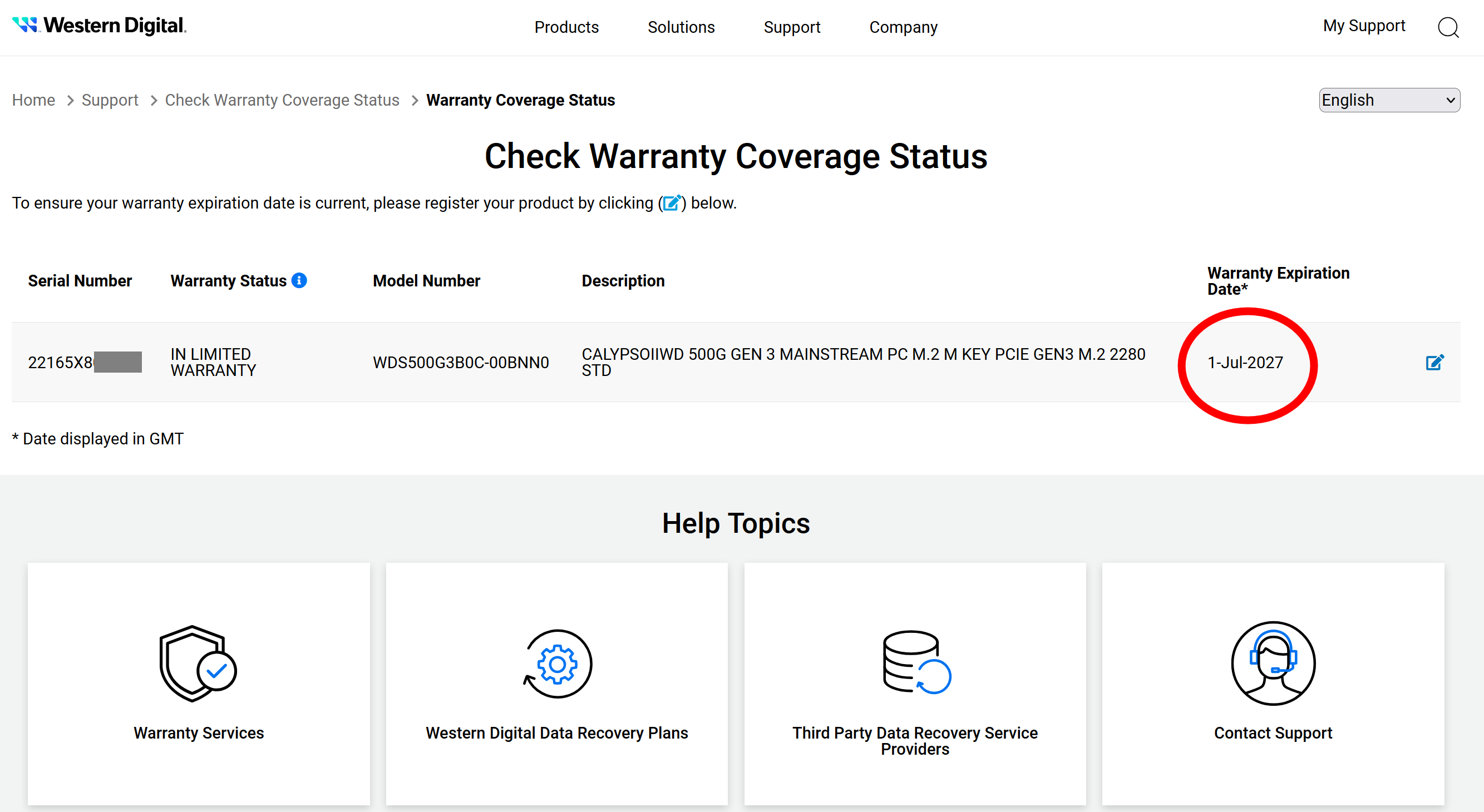Click the Data Recovery Plans gear icon
1484x812 pixels.
pyautogui.click(x=557, y=664)
